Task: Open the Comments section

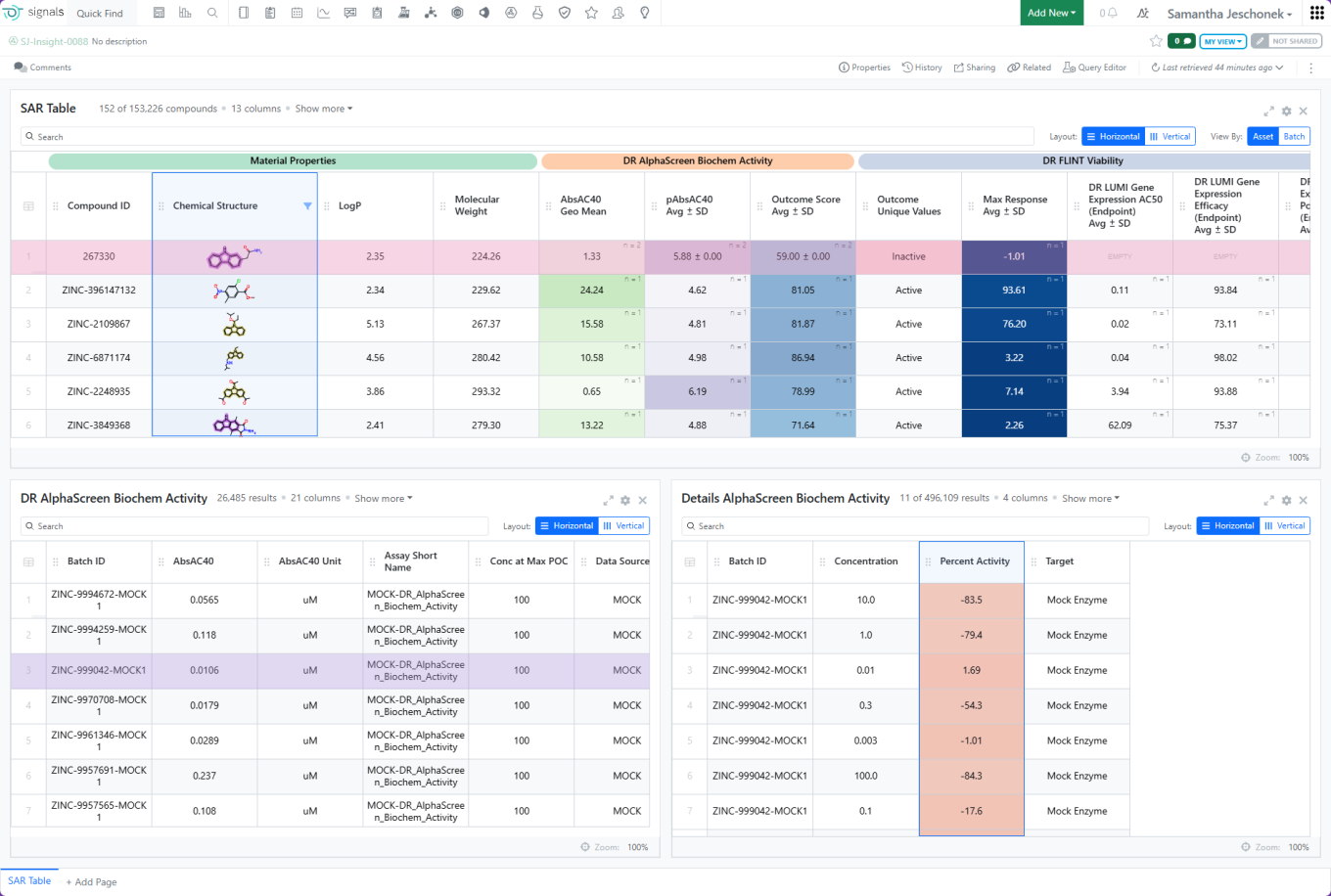Action: pyautogui.click(x=43, y=67)
